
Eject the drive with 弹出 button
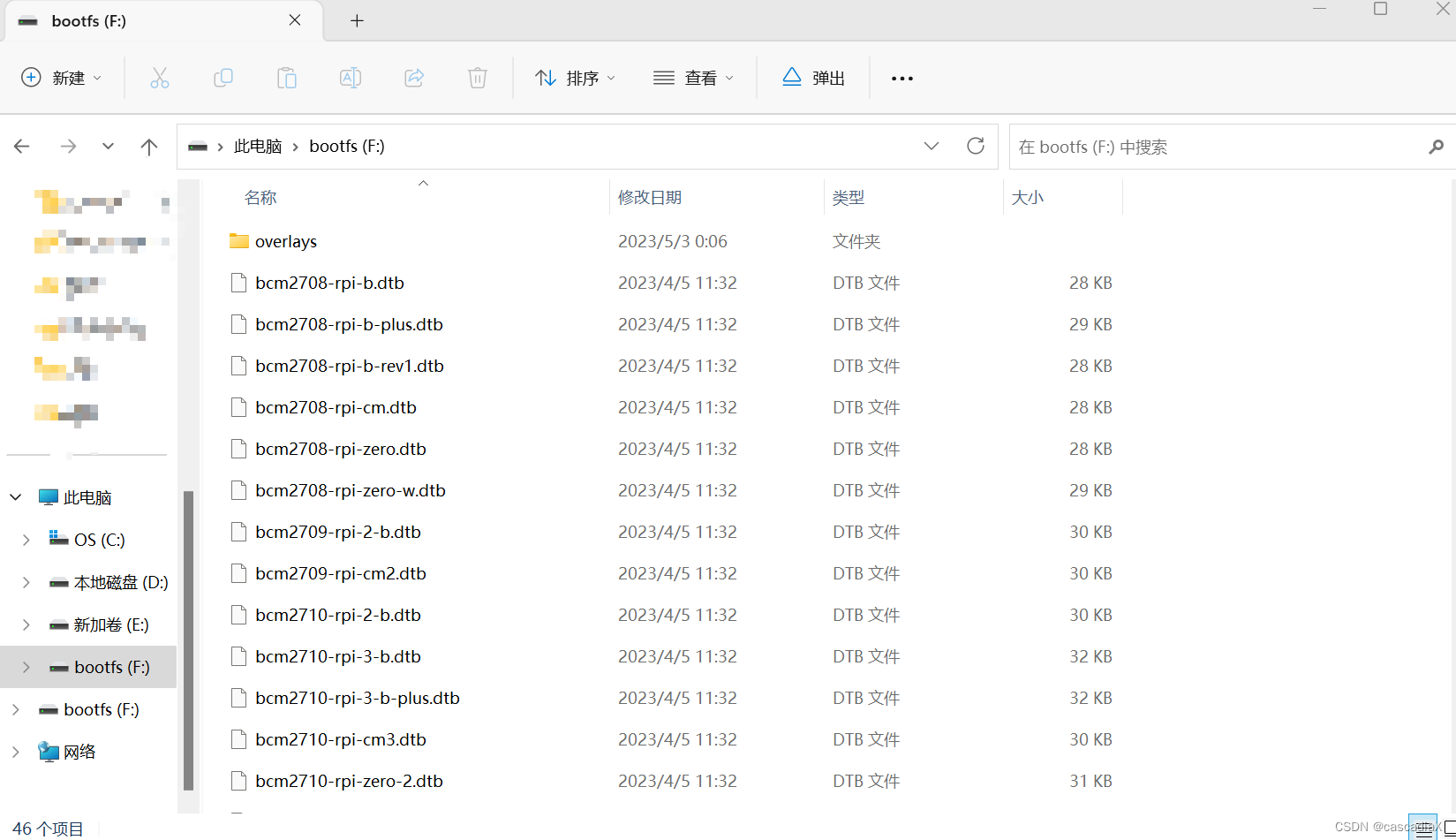coord(813,79)
